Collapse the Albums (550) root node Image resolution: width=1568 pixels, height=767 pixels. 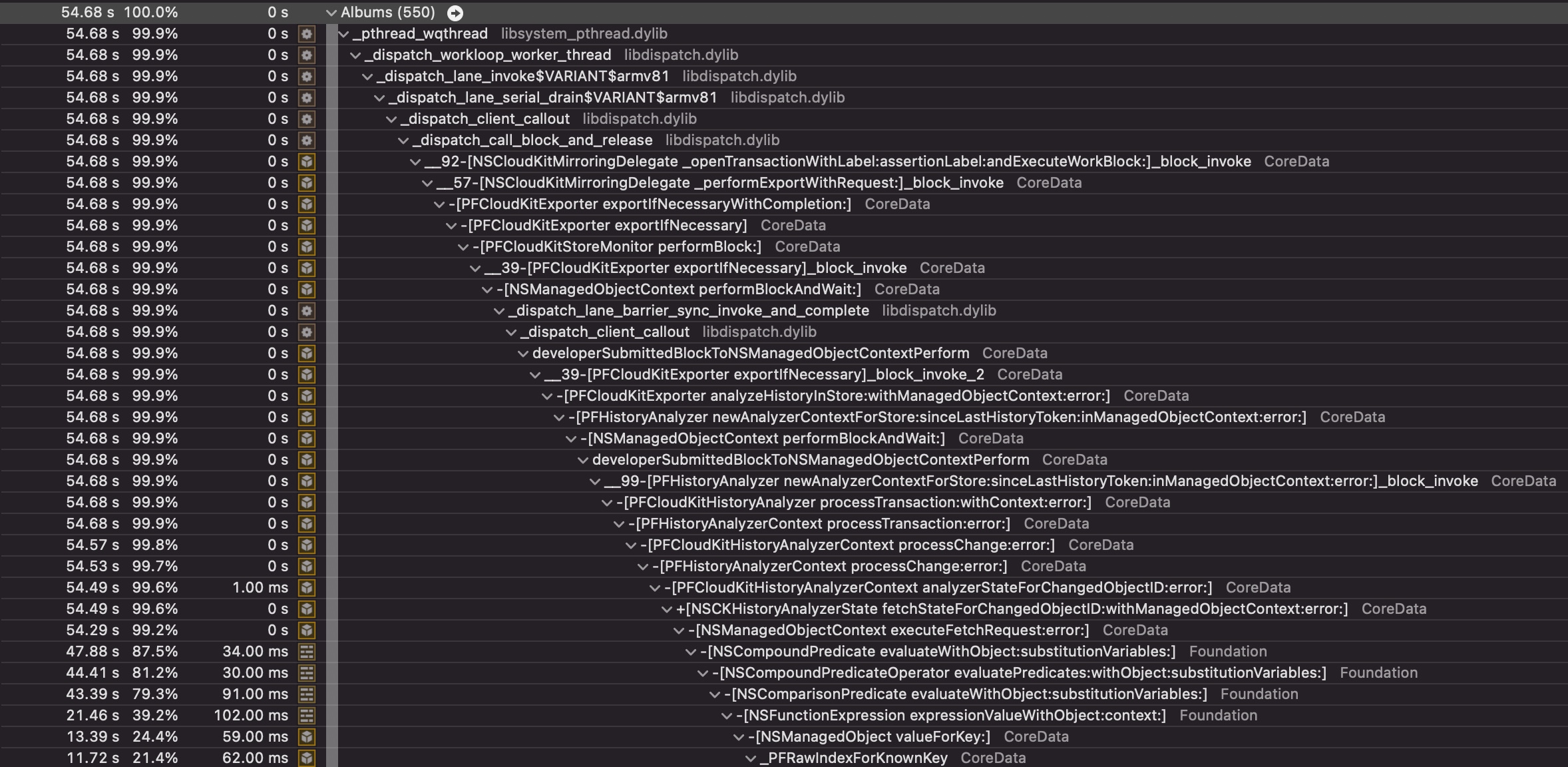click(x=331, y=13)
